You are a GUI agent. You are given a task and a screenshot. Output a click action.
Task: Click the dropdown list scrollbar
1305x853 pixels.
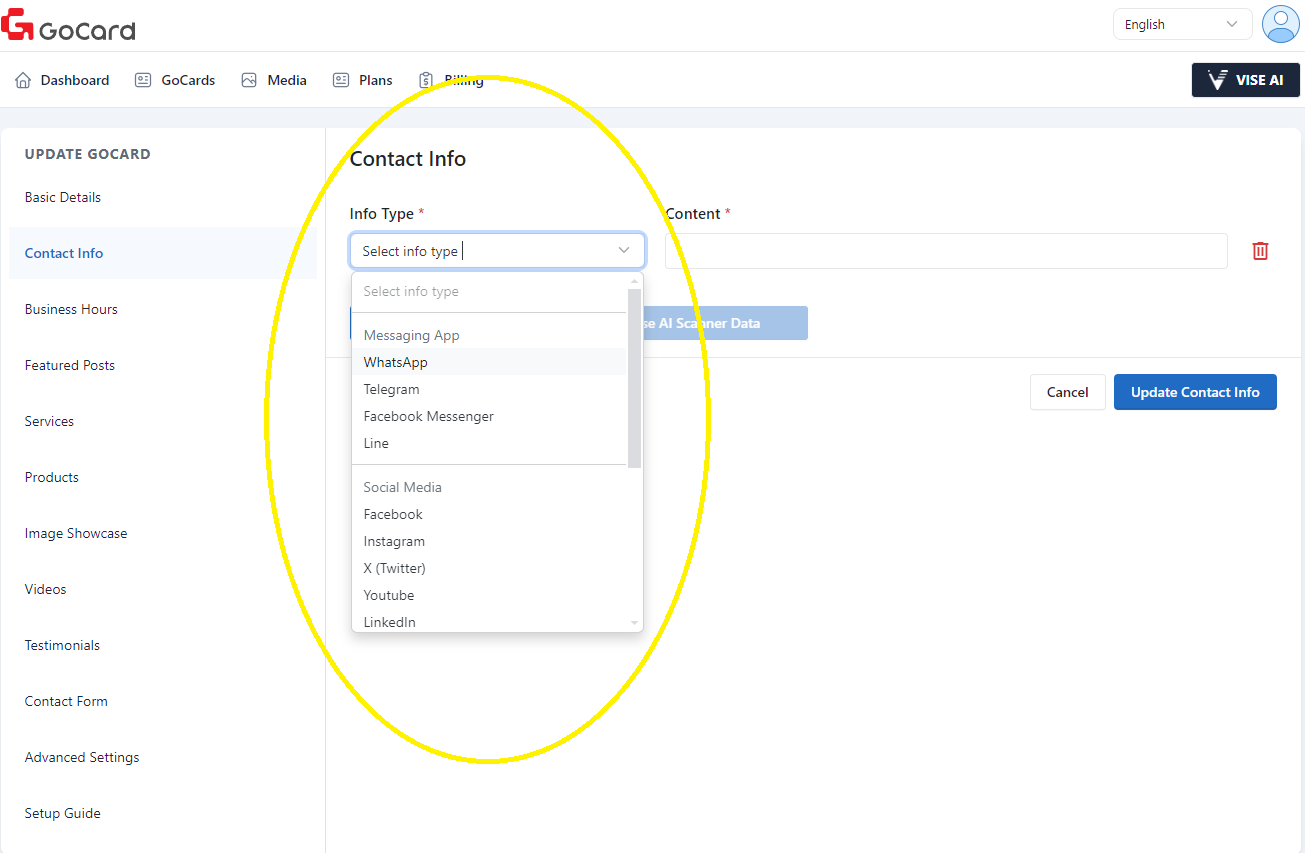tap(634, 378)
